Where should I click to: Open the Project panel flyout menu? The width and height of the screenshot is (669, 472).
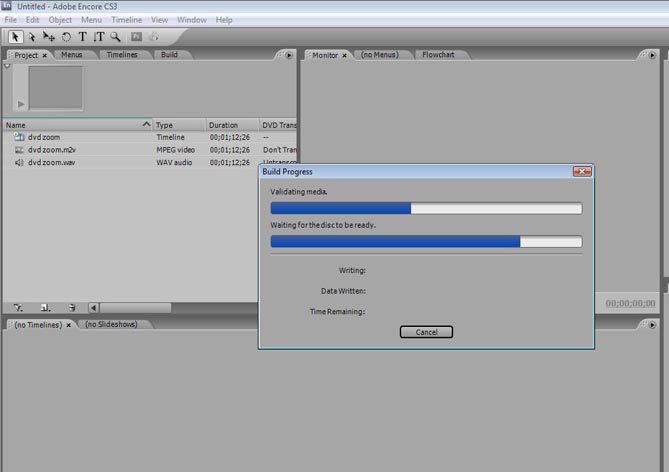289,55
